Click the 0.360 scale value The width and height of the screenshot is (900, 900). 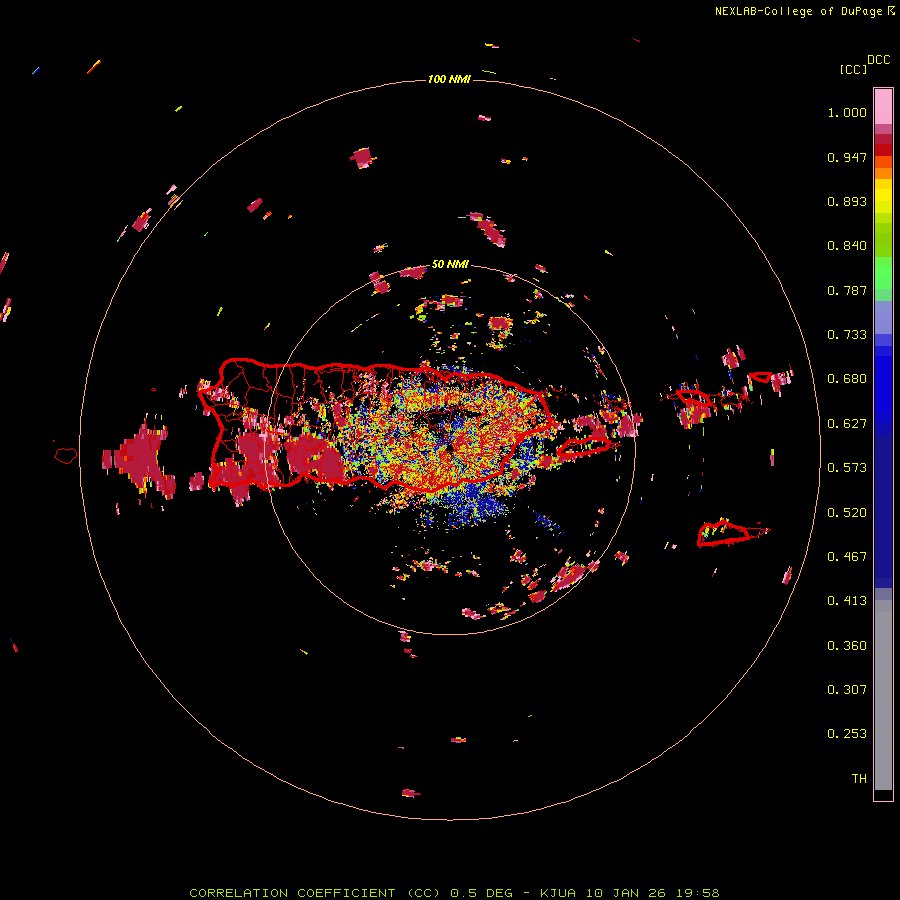coord(847,646)
